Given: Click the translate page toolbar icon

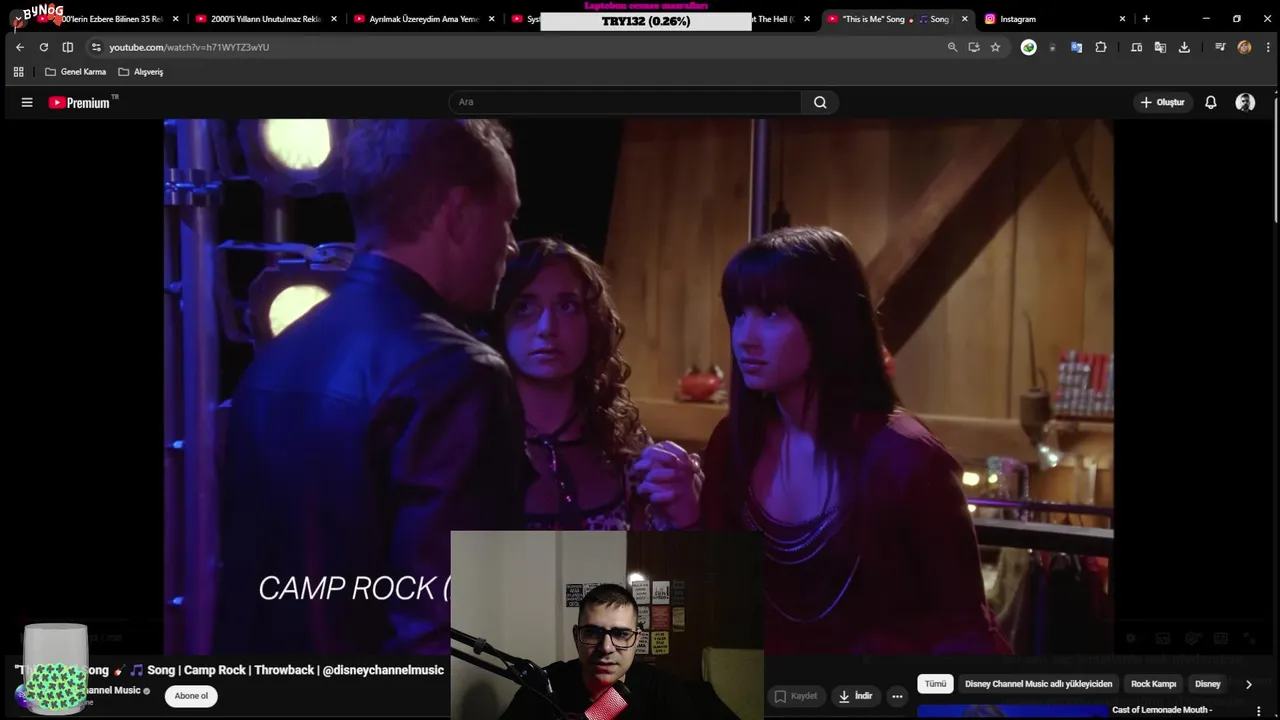Looking at the screenshot, I should 1160,47.
